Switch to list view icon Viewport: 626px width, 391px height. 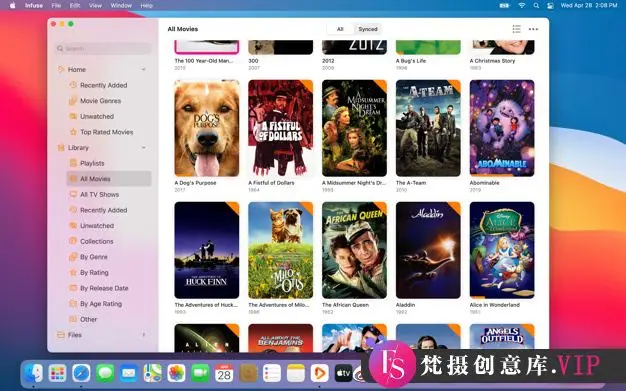pyautogui.click(x=516, y=29)
